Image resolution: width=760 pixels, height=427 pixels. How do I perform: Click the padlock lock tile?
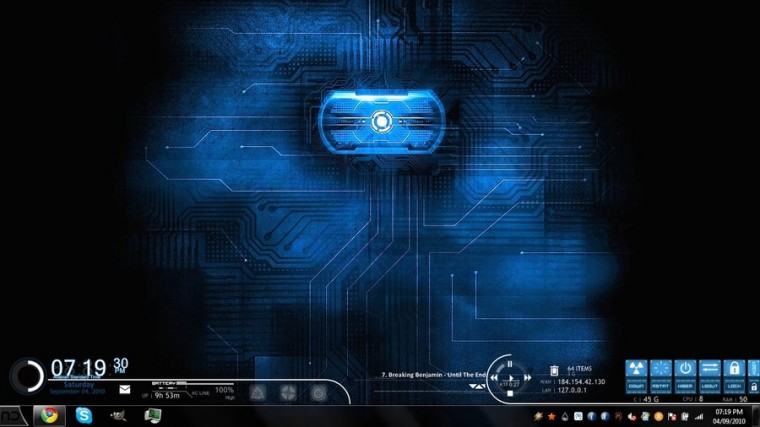tap(734, 377)
